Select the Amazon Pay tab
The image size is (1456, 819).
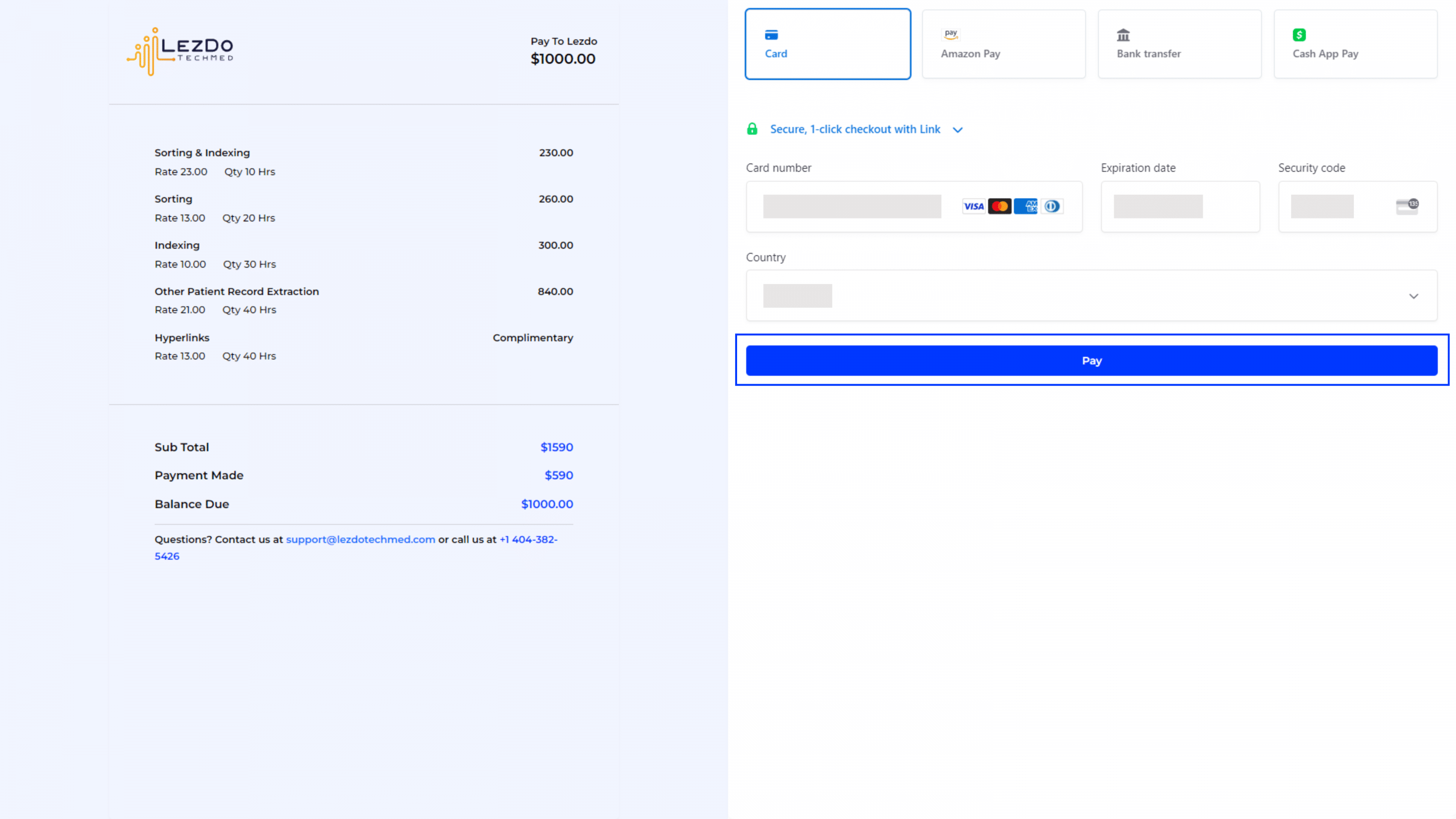coord(1003,44)
